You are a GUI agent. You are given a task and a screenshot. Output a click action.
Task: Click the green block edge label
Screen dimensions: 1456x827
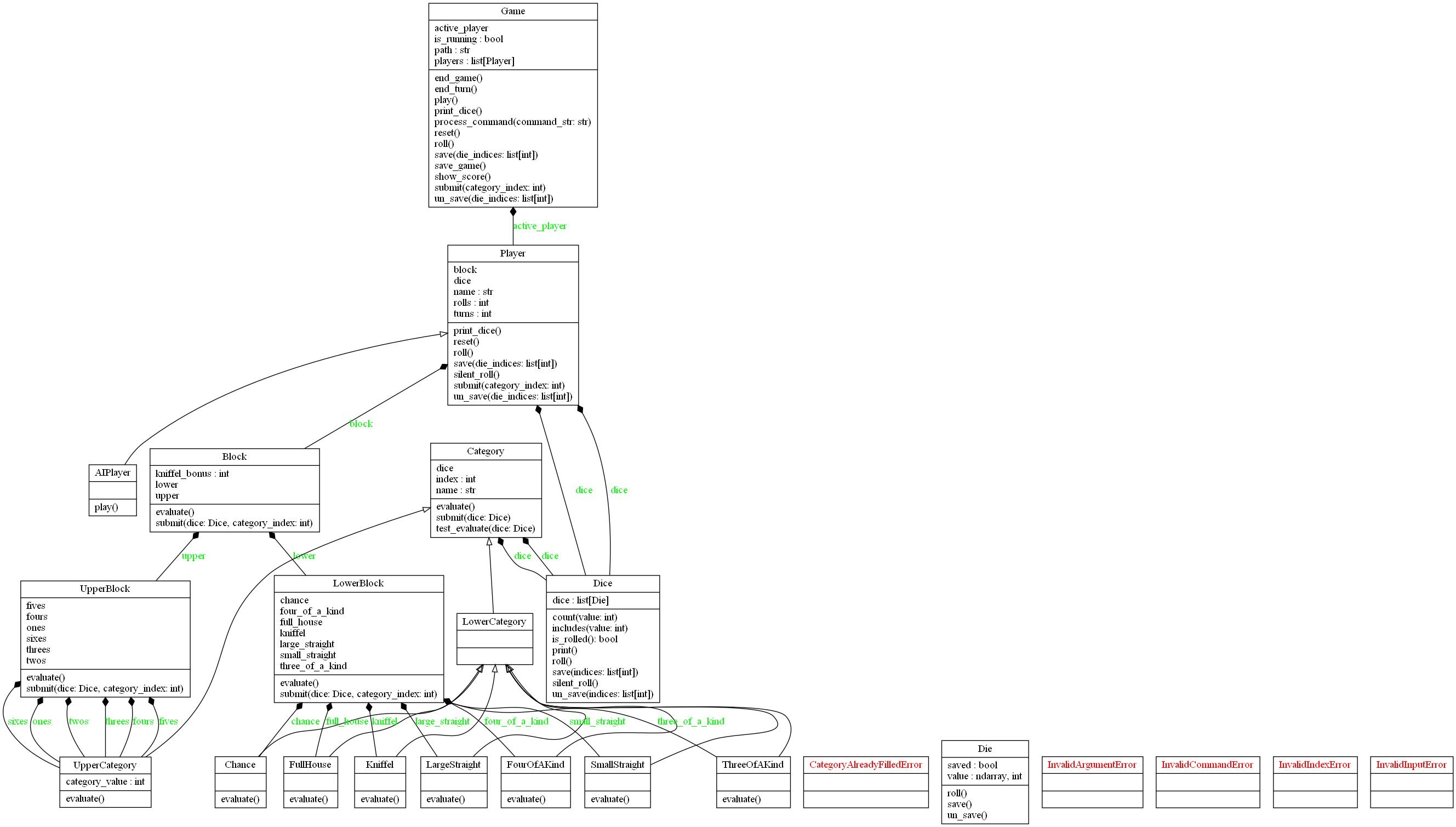[x=361, y=424]
